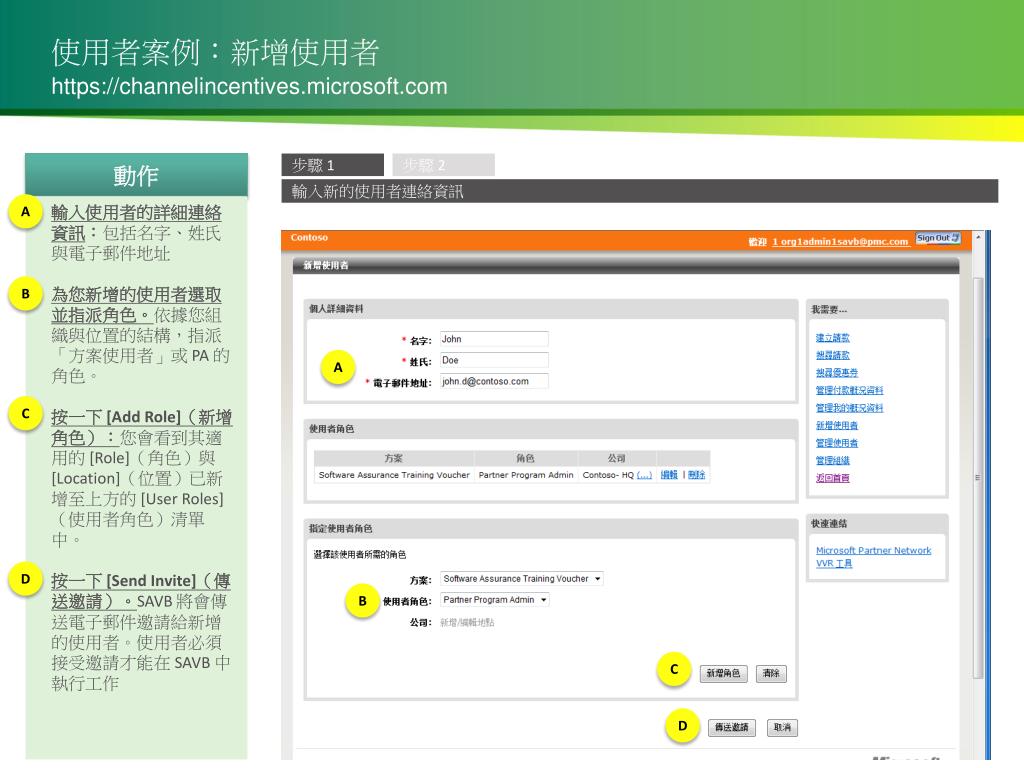Open the 管理付款概況資料 link
1024x768 pixels.
tap(849, 391)
